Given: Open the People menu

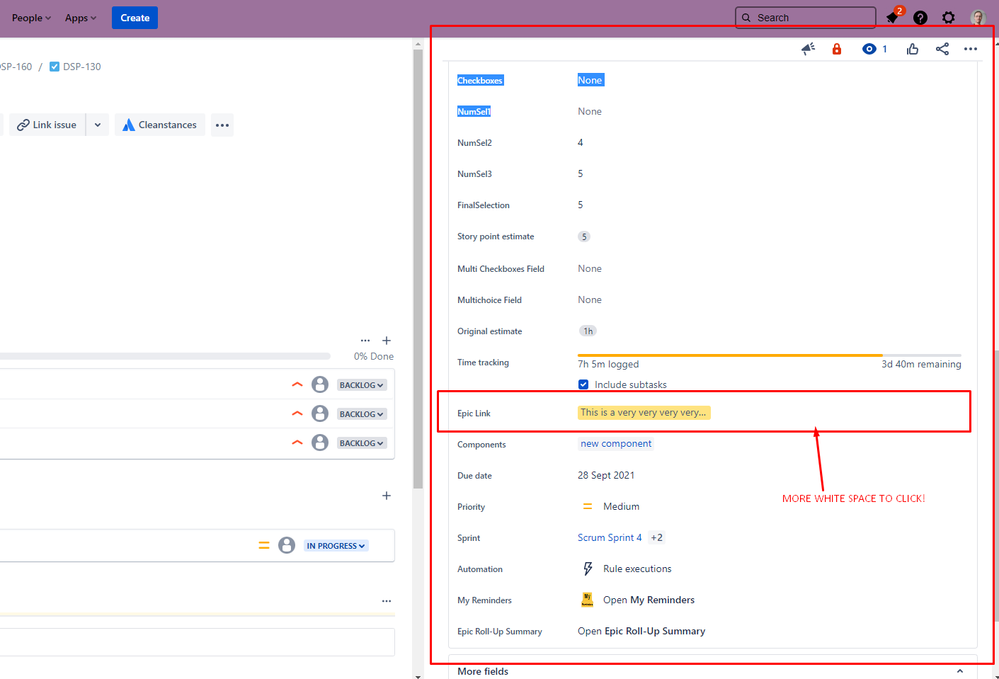Looking at the screenshot, I should pyautogui.click(x=31, y=18).
